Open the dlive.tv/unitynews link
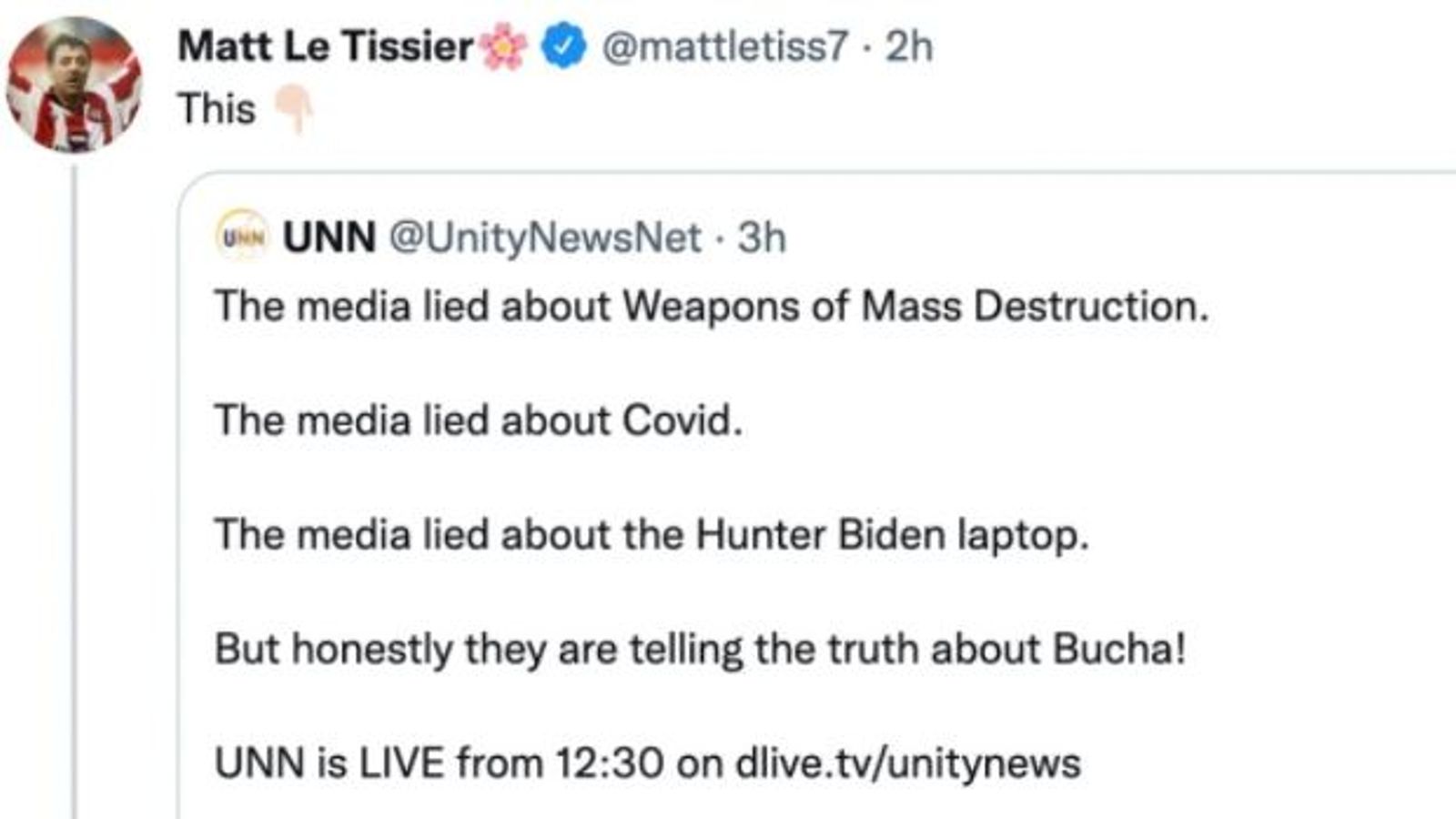 click(907, 763)
